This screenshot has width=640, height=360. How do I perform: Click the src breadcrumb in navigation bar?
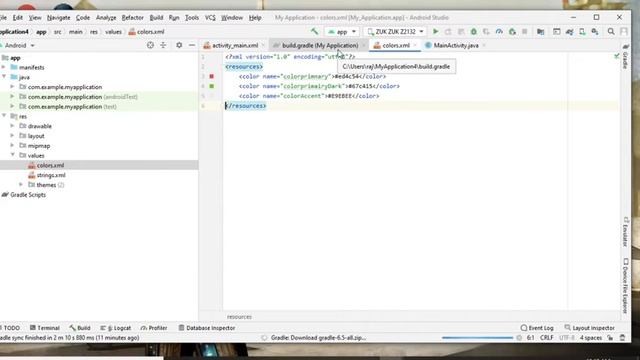point(58,31)
